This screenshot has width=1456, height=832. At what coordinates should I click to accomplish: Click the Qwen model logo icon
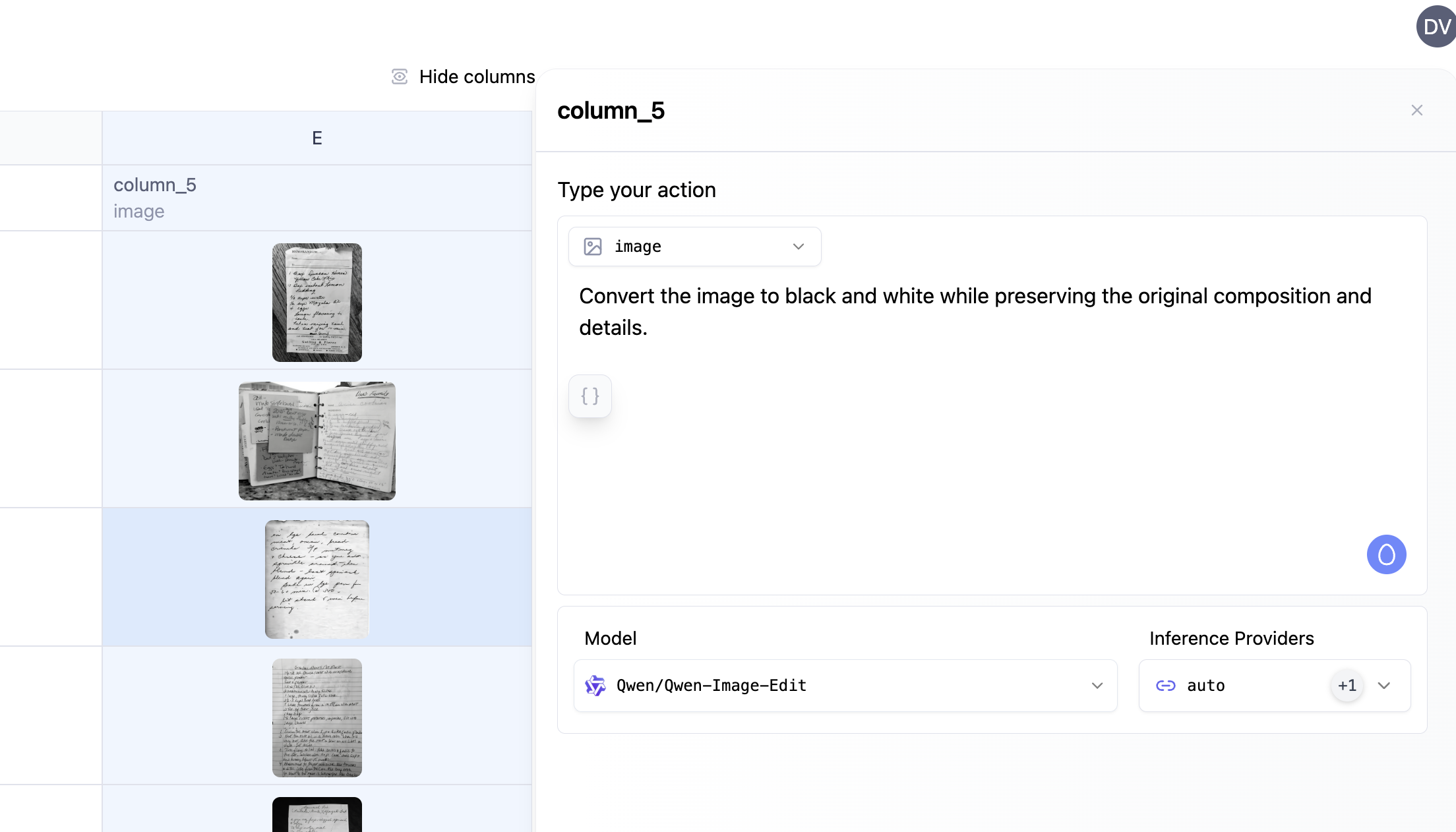click(x=595, y=686)
